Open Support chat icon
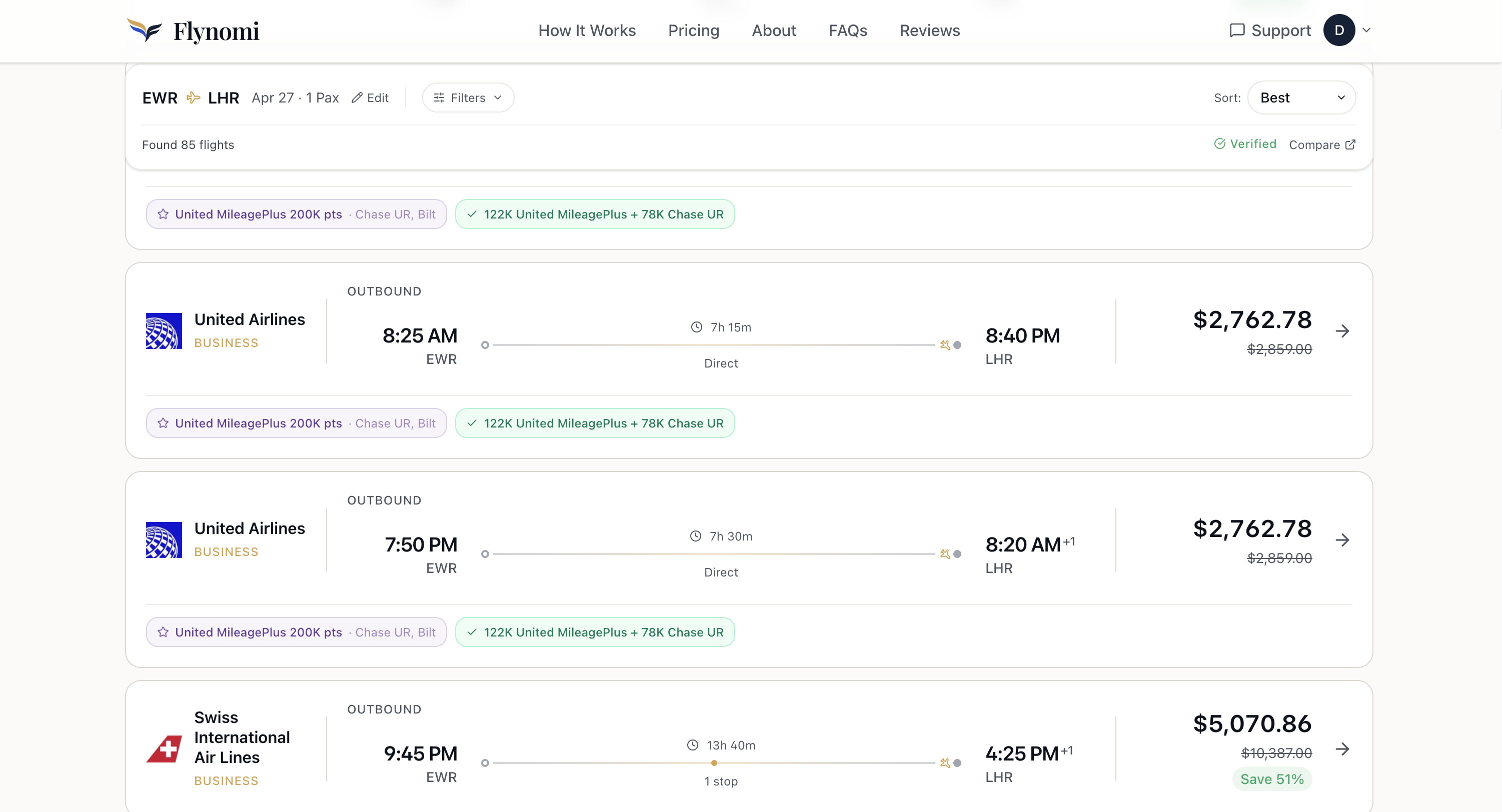This screenshot has height=812, width=1502. 1237,30
